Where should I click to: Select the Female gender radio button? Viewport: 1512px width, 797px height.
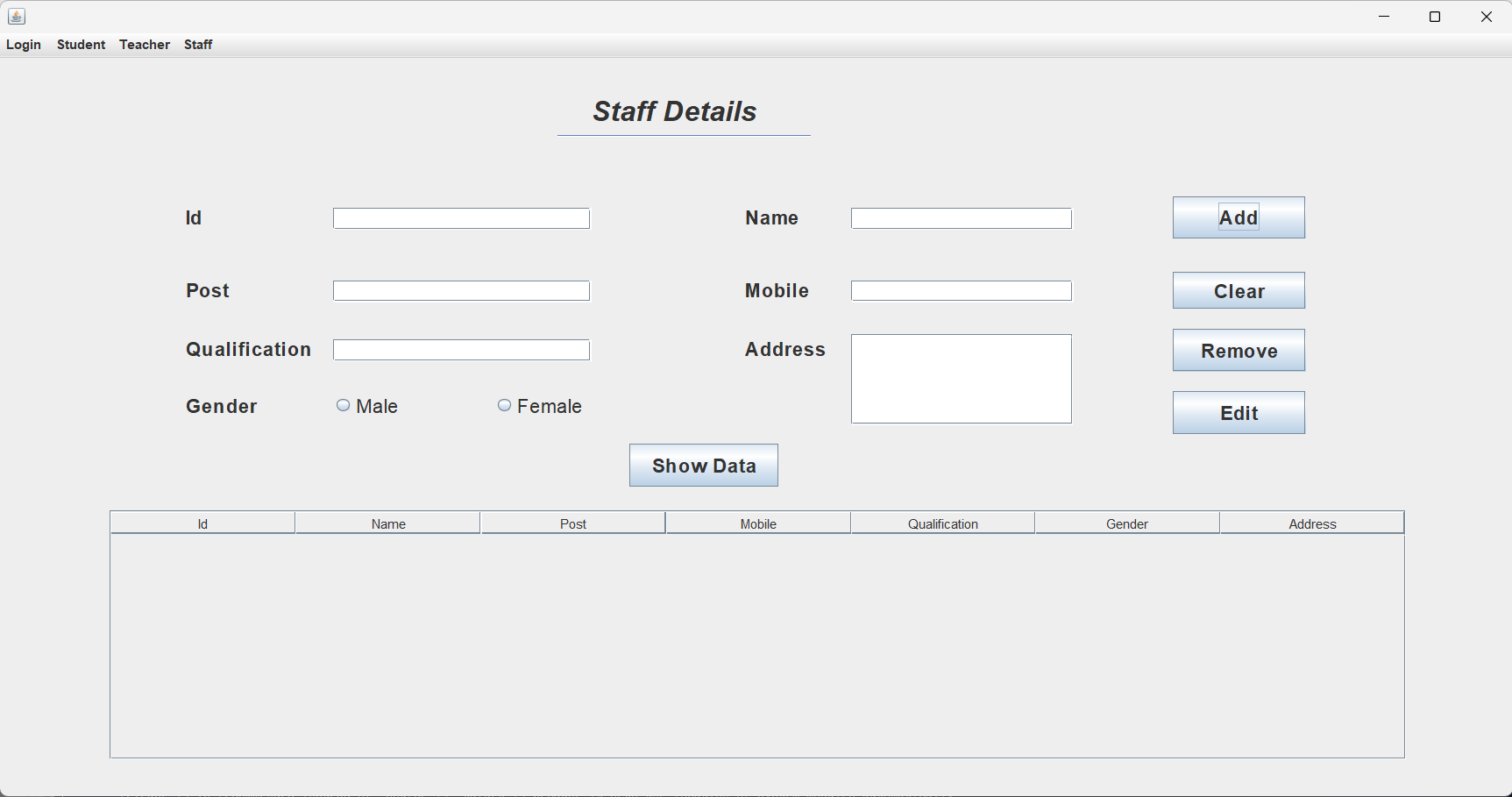tap(505, 405)
